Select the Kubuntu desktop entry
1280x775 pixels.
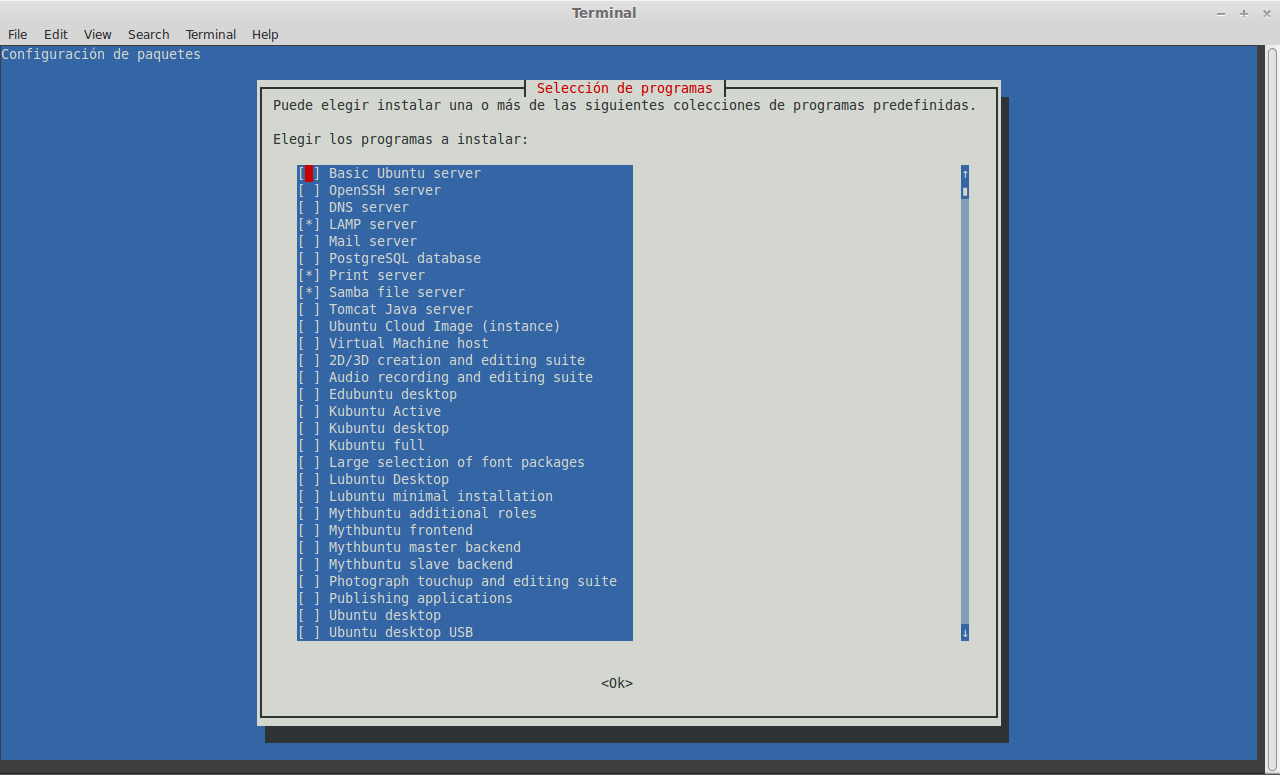point(388,428)
